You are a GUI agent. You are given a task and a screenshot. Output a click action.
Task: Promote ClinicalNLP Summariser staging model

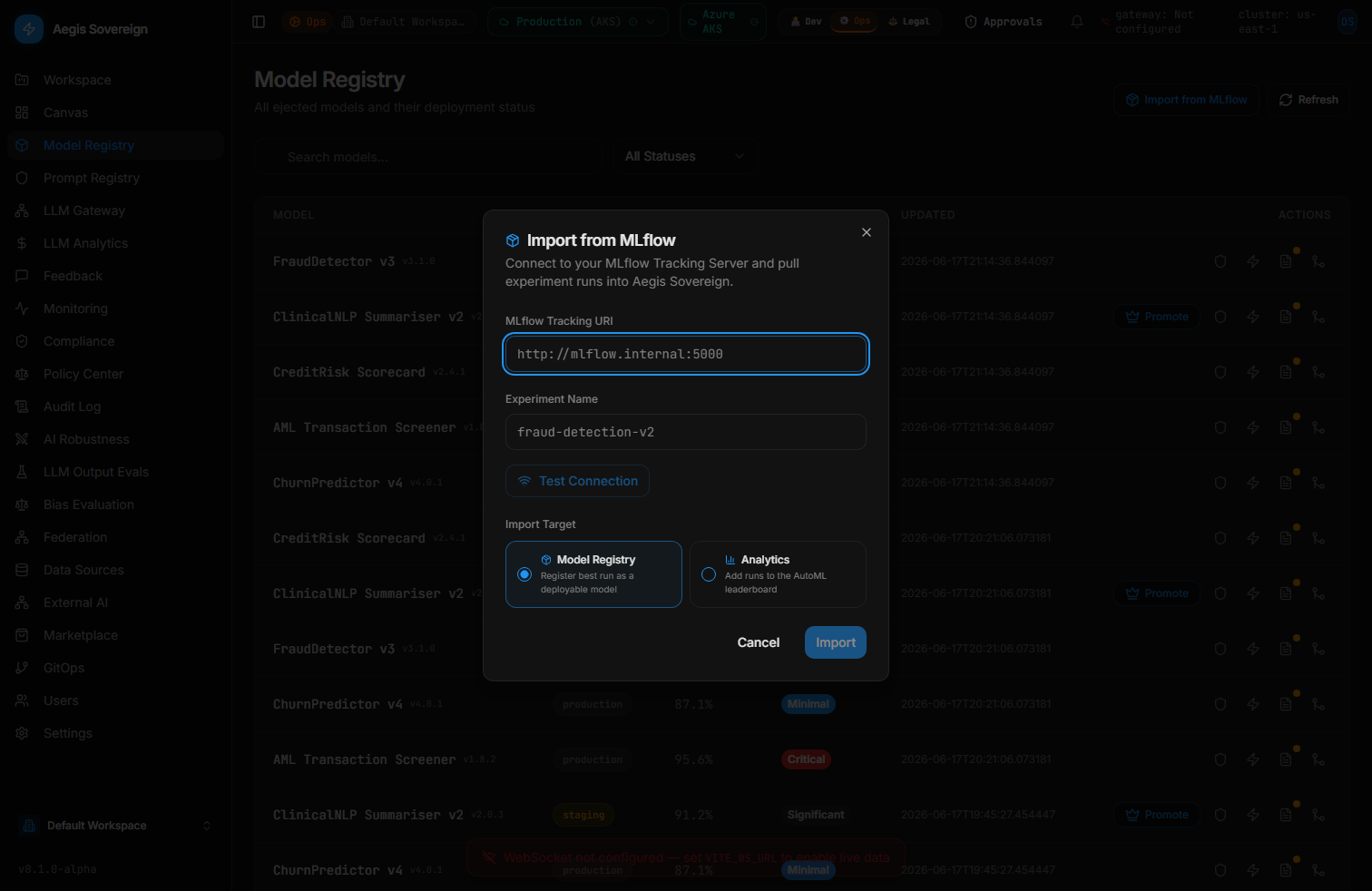point(1157,815)
